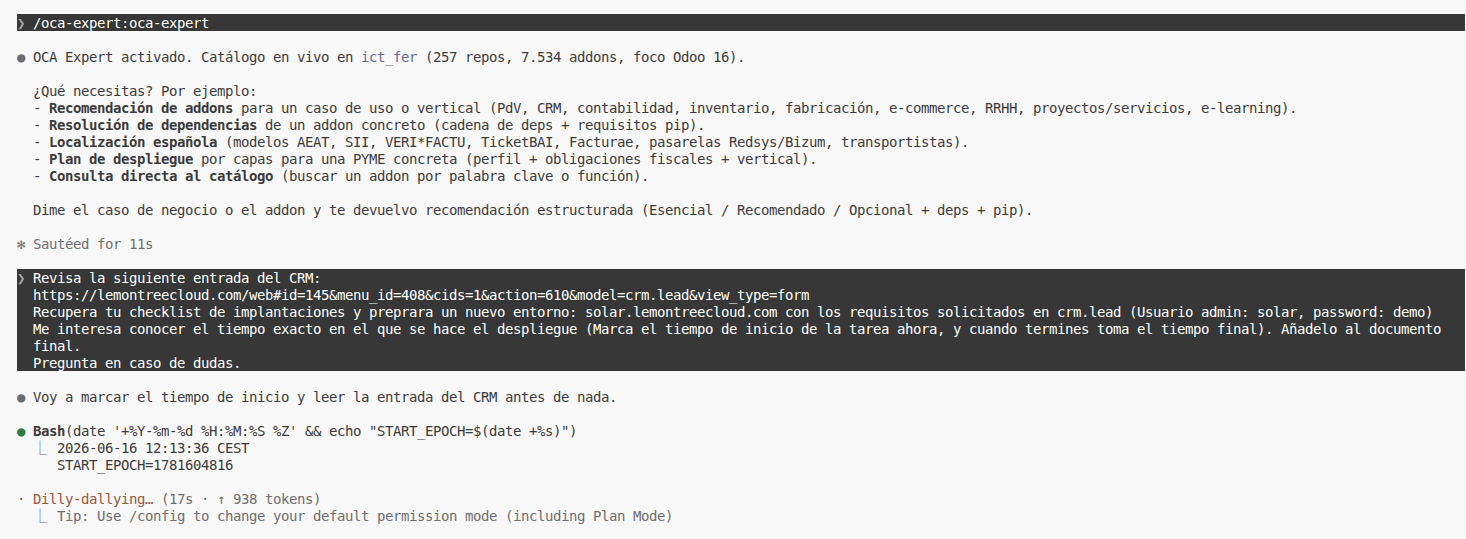Click the prompt chevron before 'Revisa la siguiente entrada'

21,279
